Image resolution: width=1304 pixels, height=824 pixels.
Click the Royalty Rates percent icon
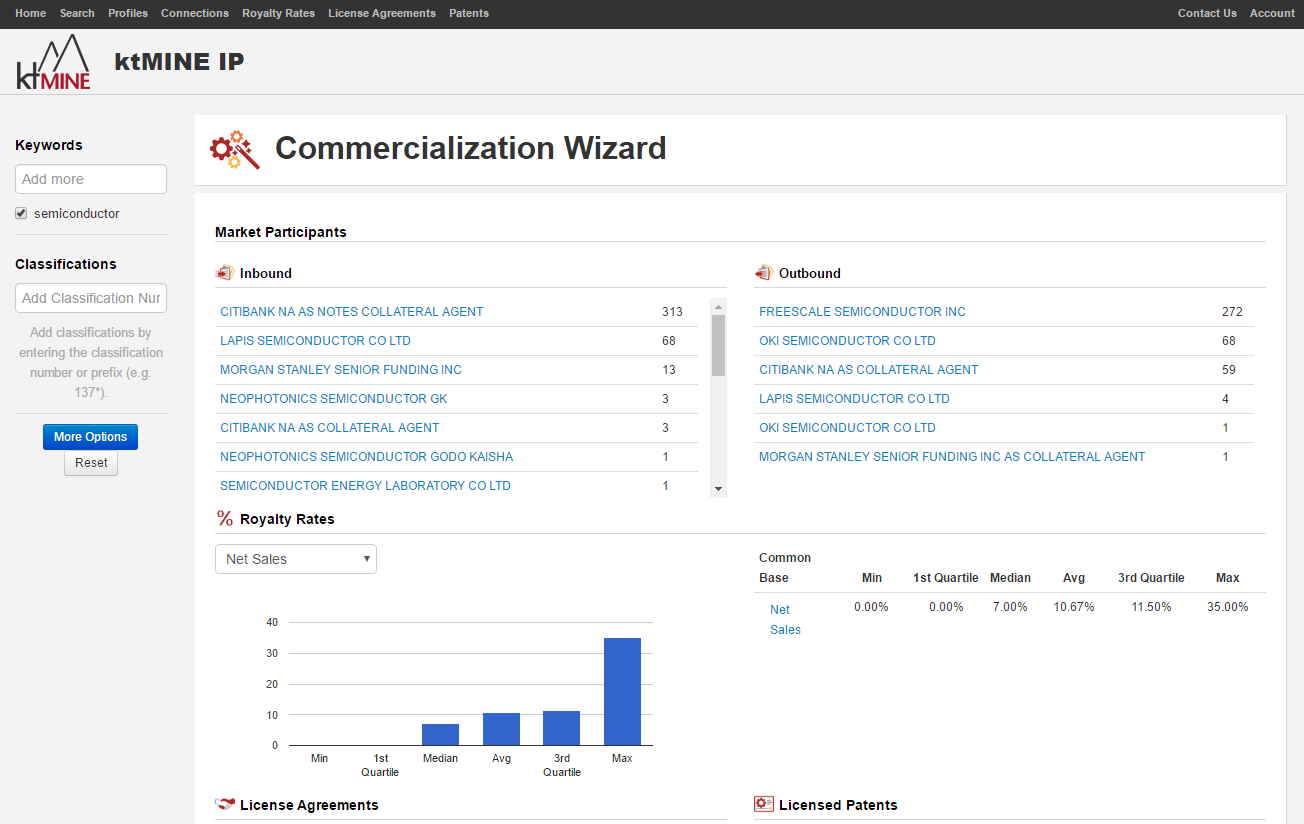point(225,519)
